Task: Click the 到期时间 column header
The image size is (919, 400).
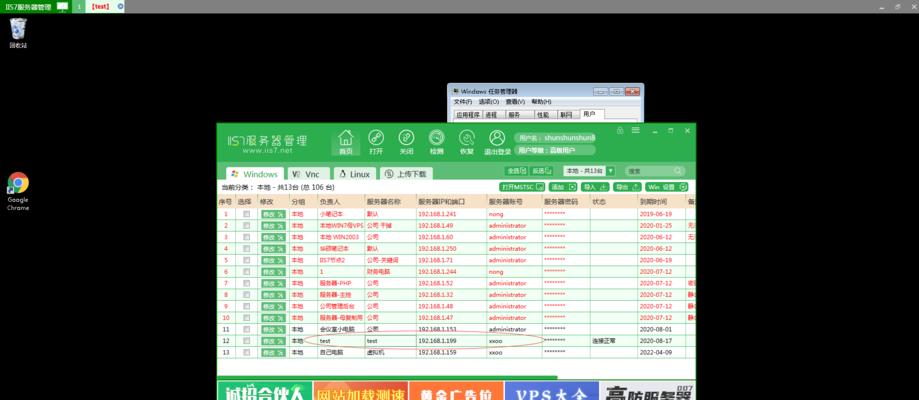Action: click(662, 201)
